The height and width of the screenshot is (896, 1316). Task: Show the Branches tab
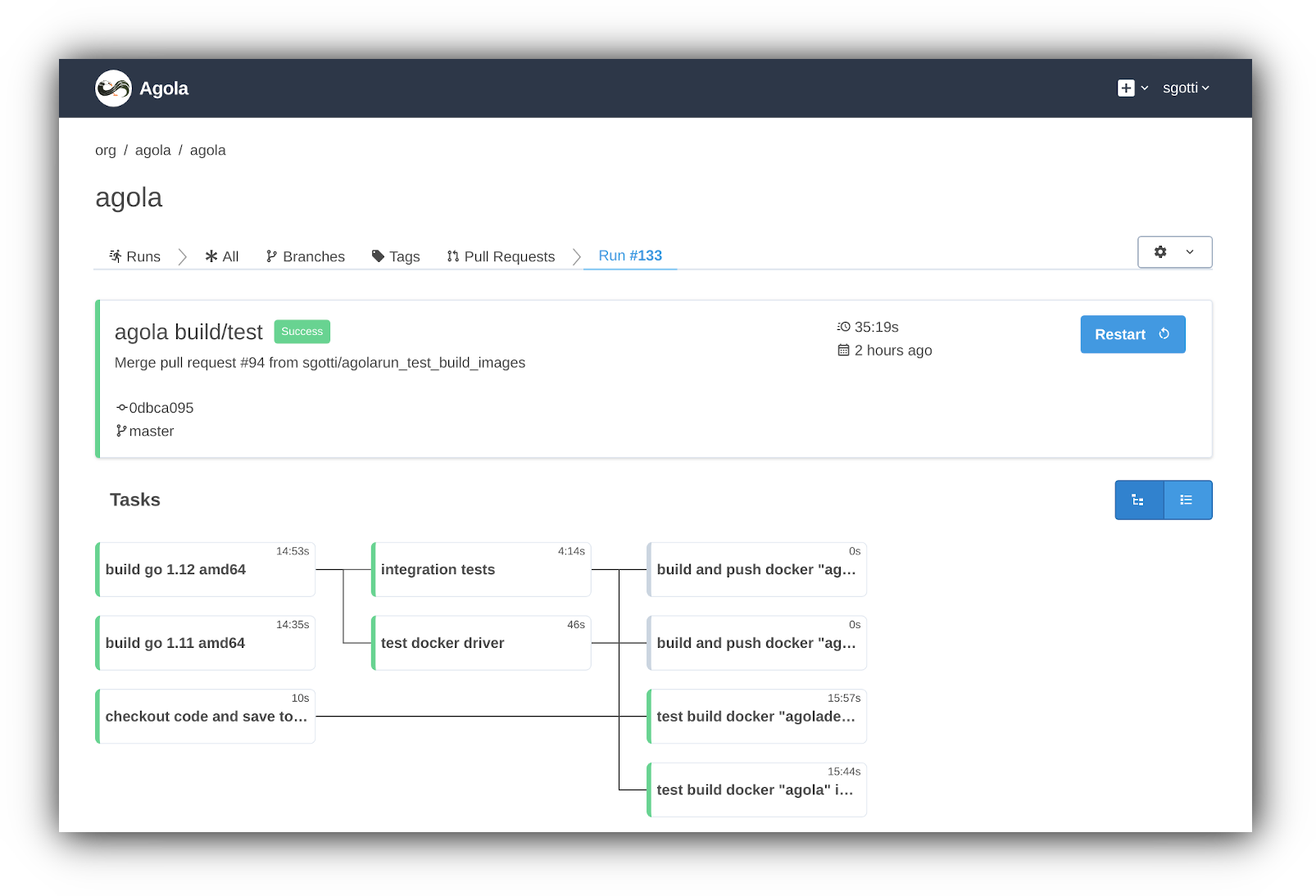305,256
